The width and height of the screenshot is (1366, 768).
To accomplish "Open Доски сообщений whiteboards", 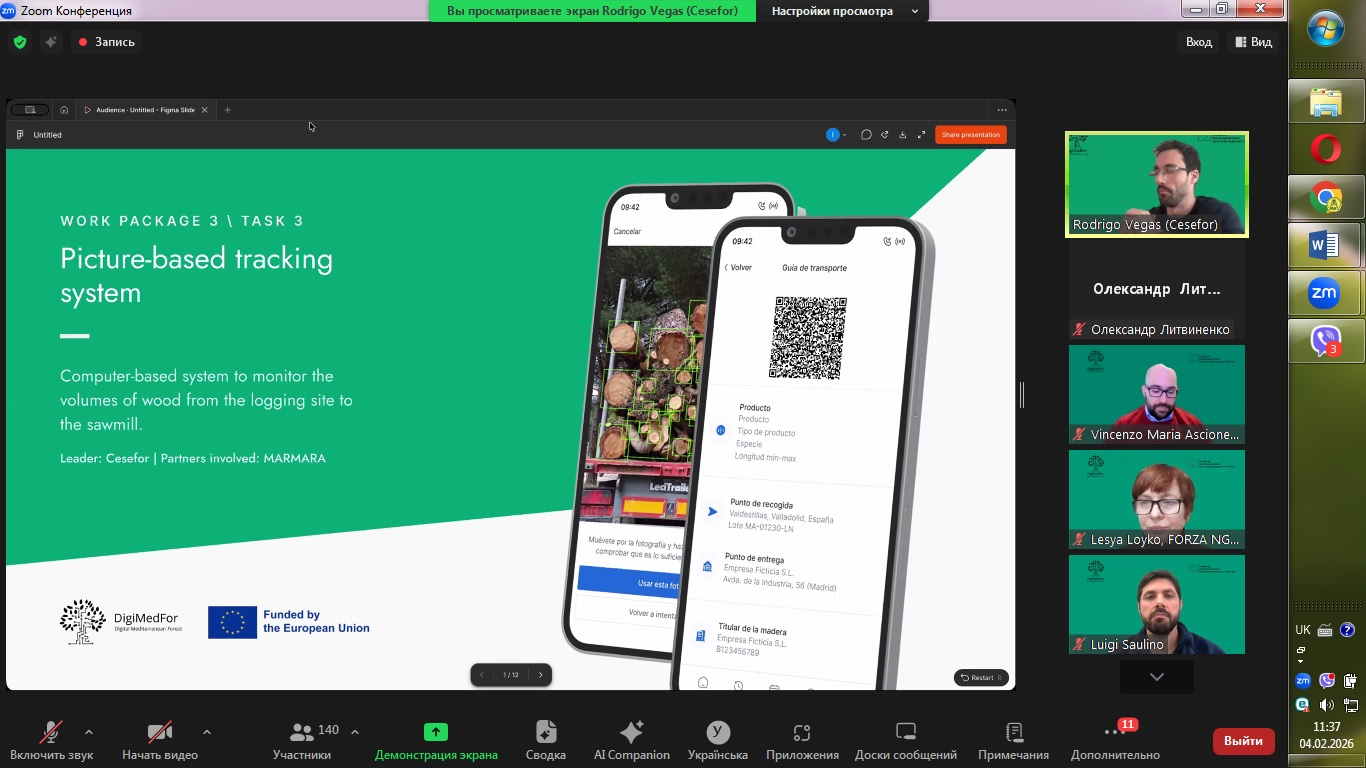I will (905, 740).
